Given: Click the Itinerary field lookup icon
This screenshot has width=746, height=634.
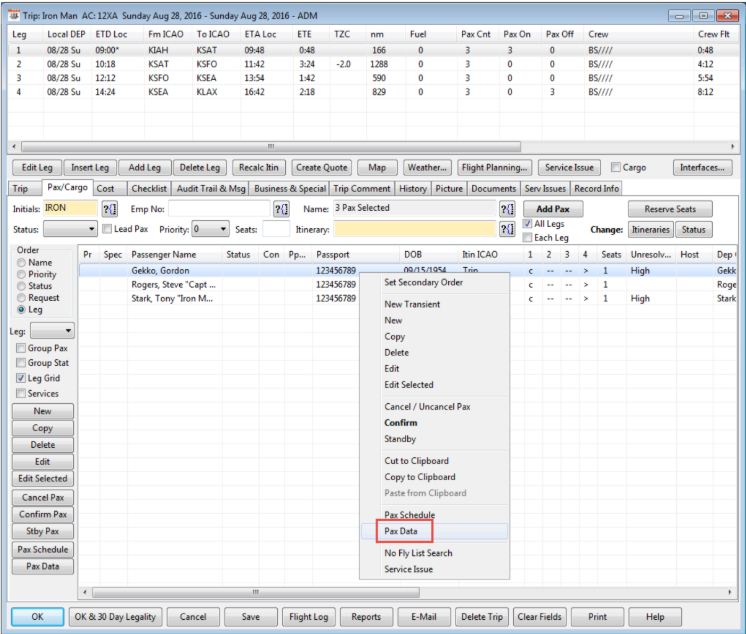Looking at the screenshot, I should coord(507,230).
